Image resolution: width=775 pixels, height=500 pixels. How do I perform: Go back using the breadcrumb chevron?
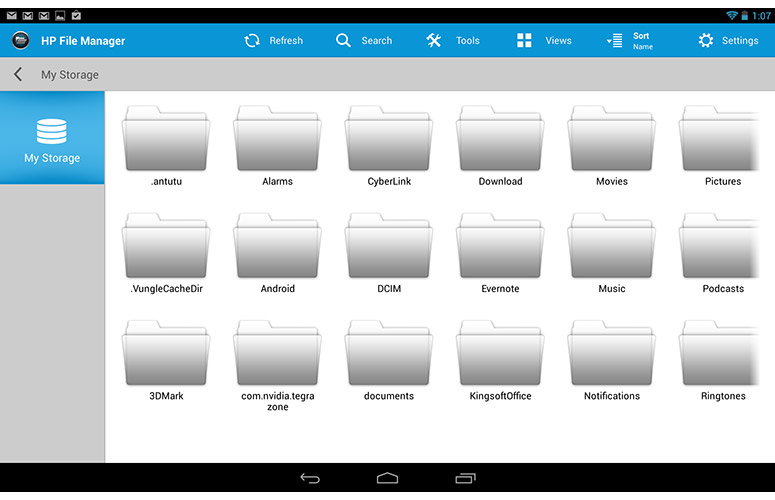click(x=18, y=75)
